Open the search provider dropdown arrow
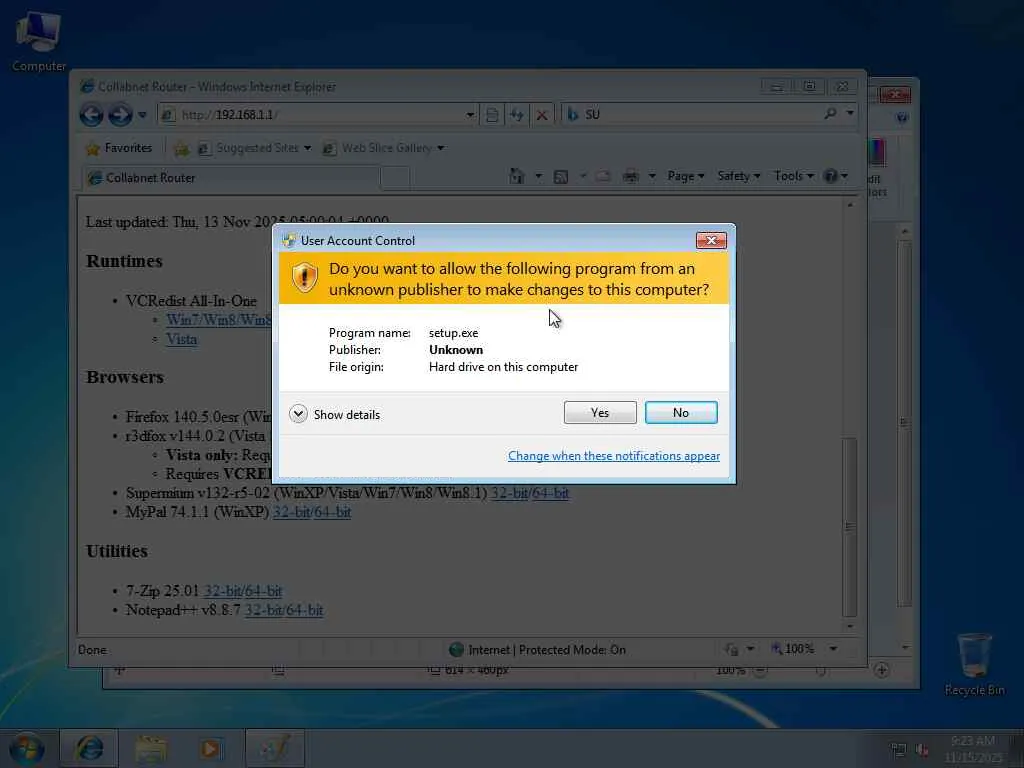This screenshot has width=1024, height=768. pos(850,114)
